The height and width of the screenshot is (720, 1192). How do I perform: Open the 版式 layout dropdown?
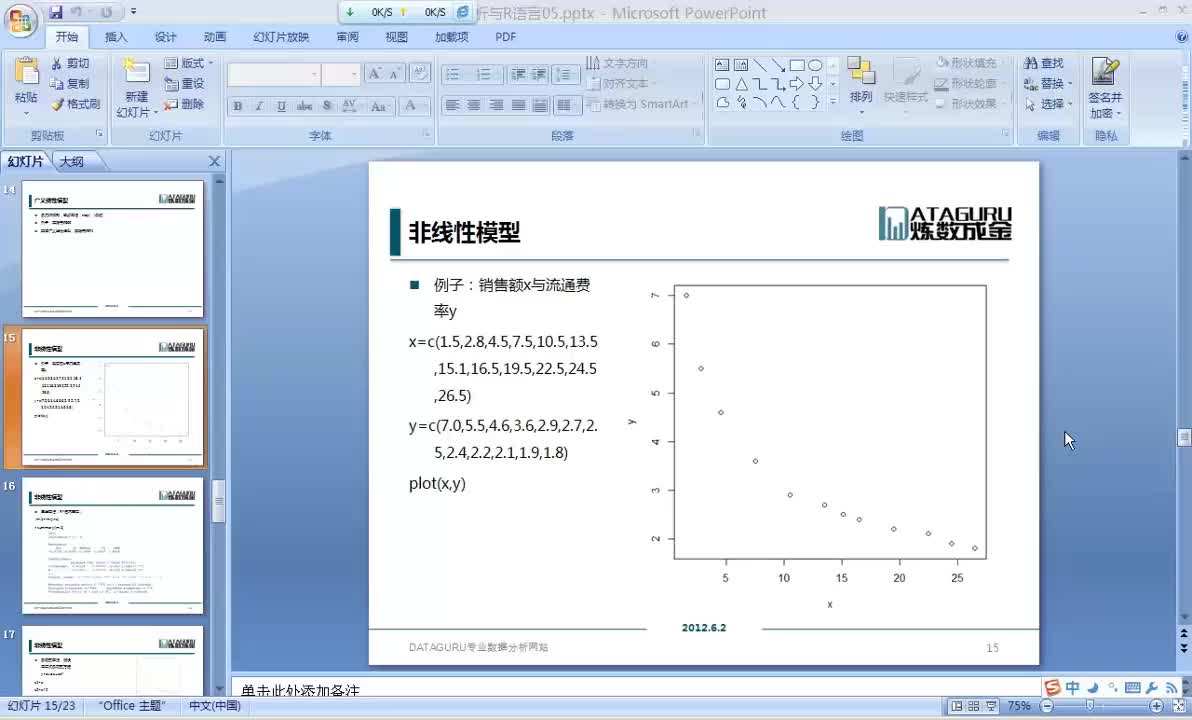tap(189, 63)
